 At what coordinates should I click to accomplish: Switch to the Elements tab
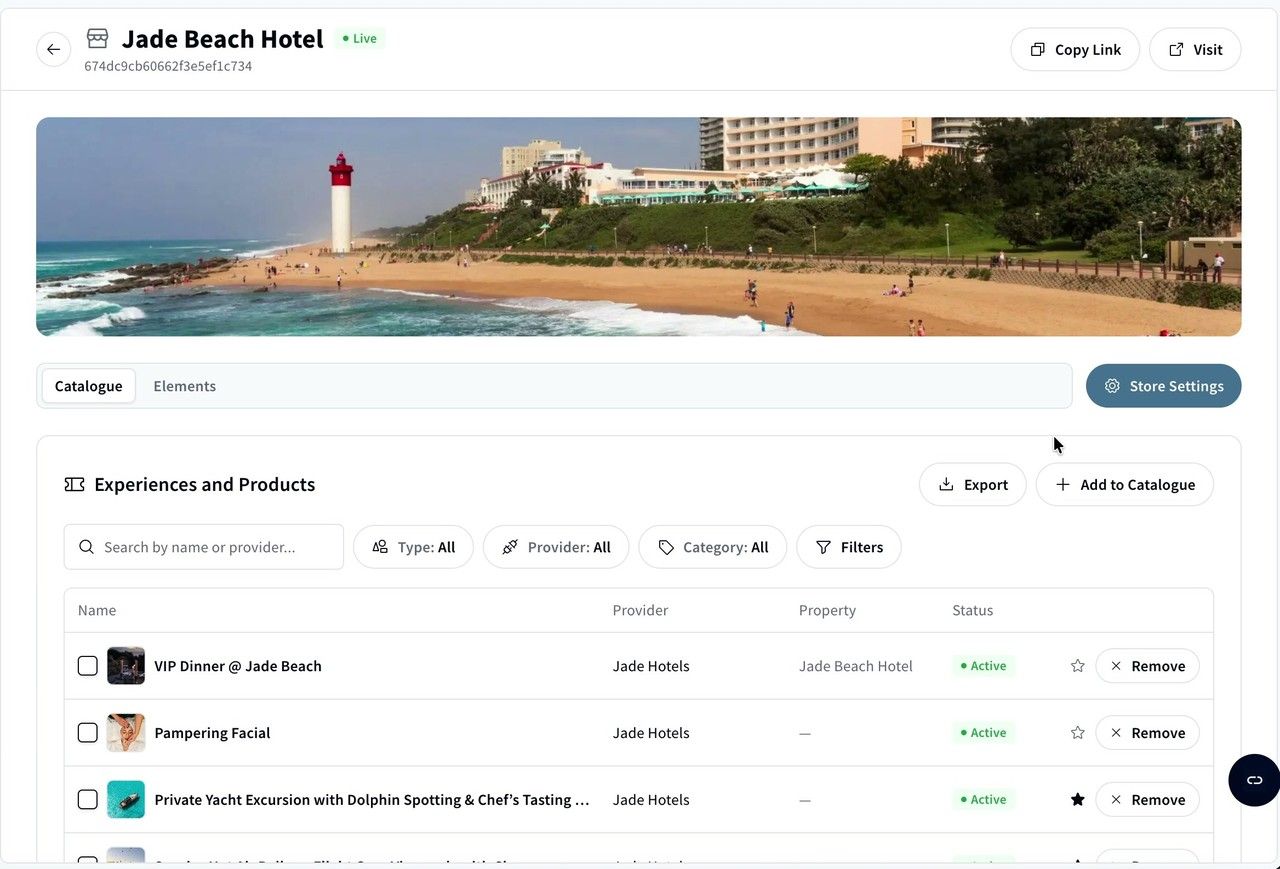[185, 386]
